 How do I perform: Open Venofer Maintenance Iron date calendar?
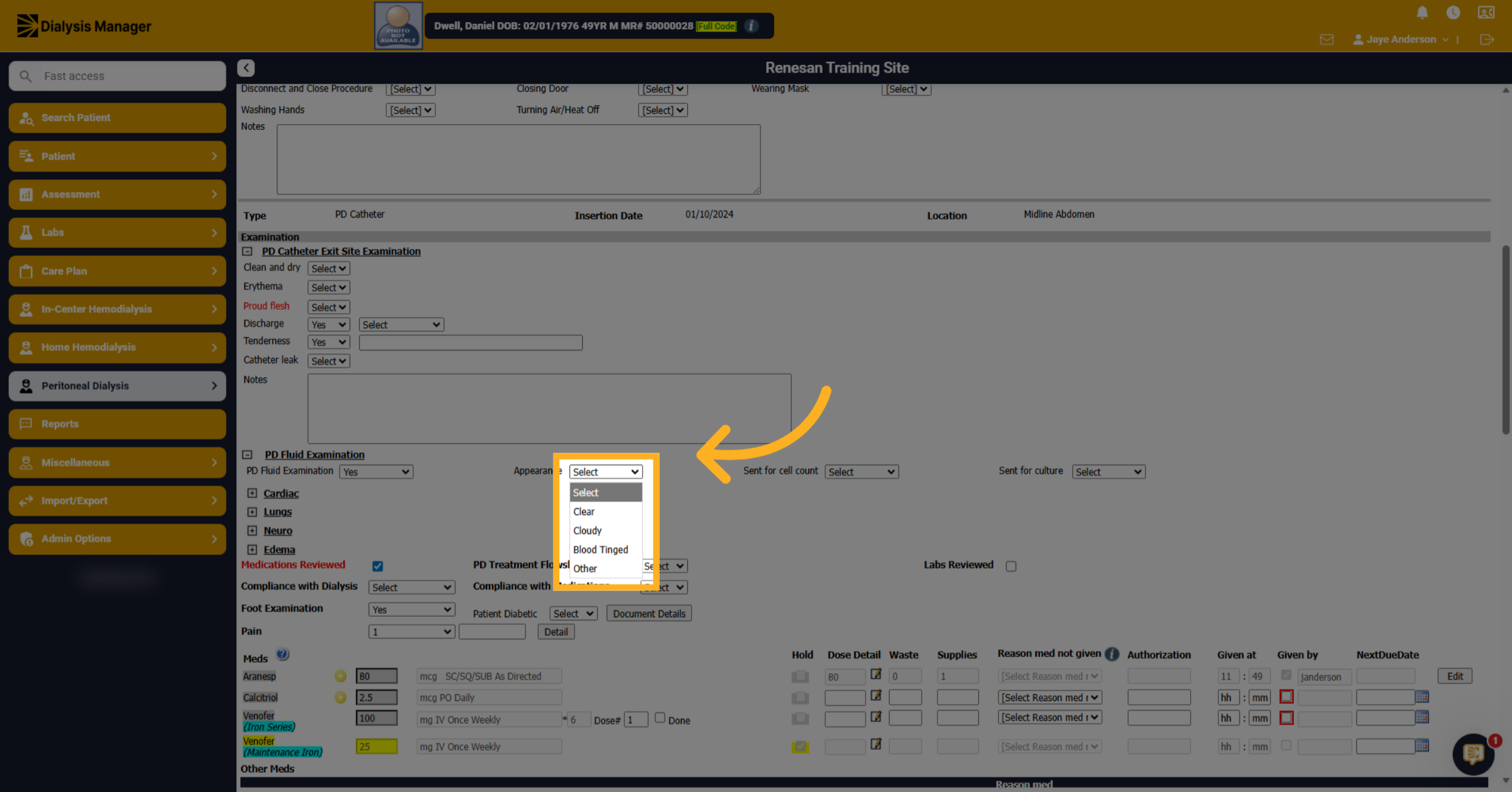coord(1421,746)
